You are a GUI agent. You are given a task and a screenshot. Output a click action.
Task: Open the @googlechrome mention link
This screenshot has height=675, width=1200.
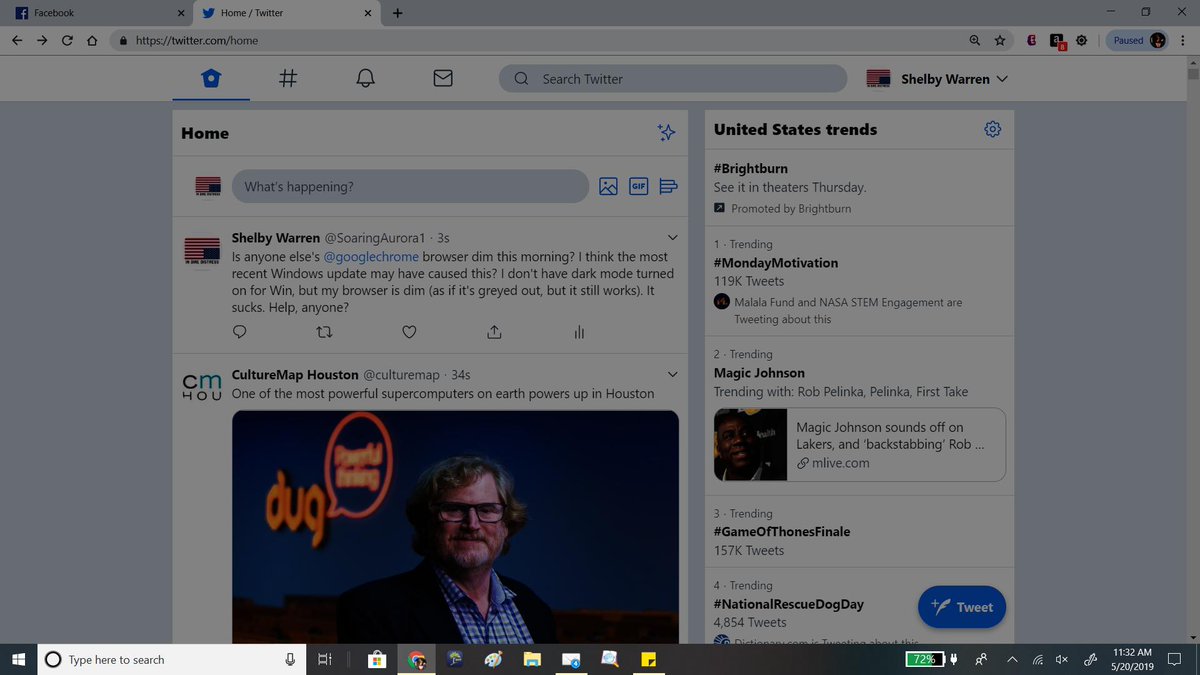coord(371,257)
